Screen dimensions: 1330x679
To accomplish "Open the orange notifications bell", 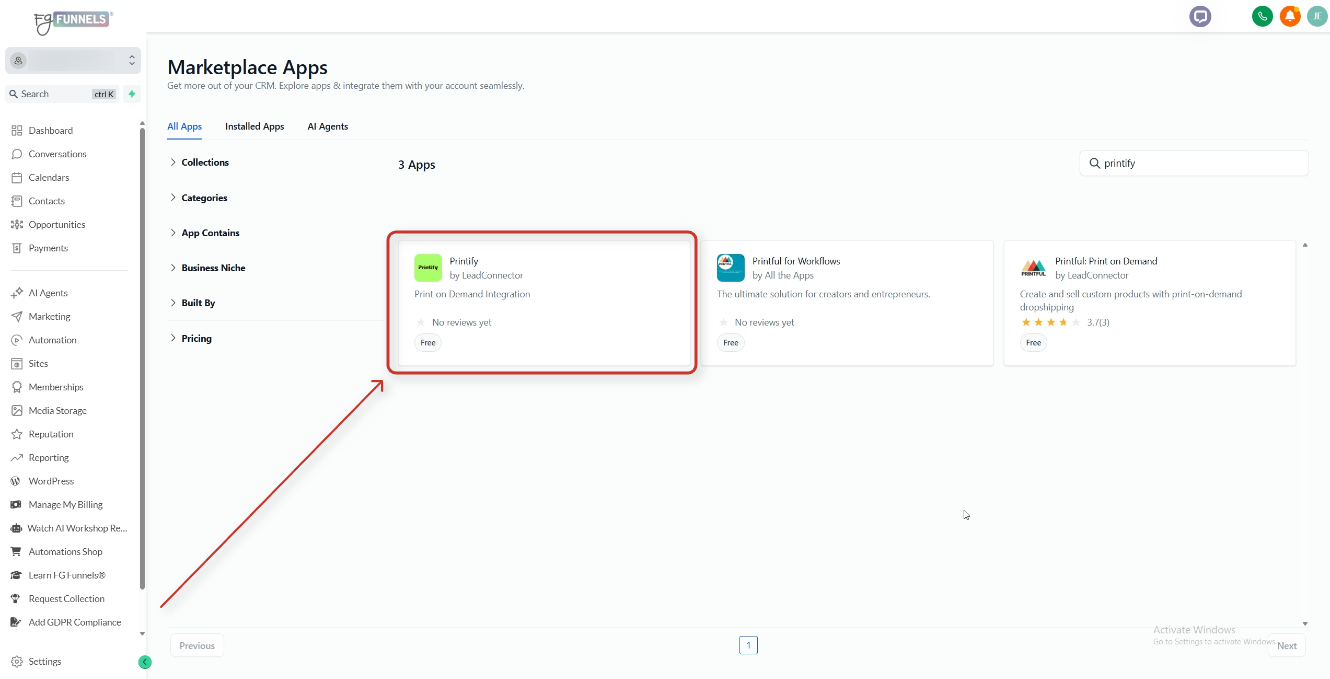I will [1290, 16].
